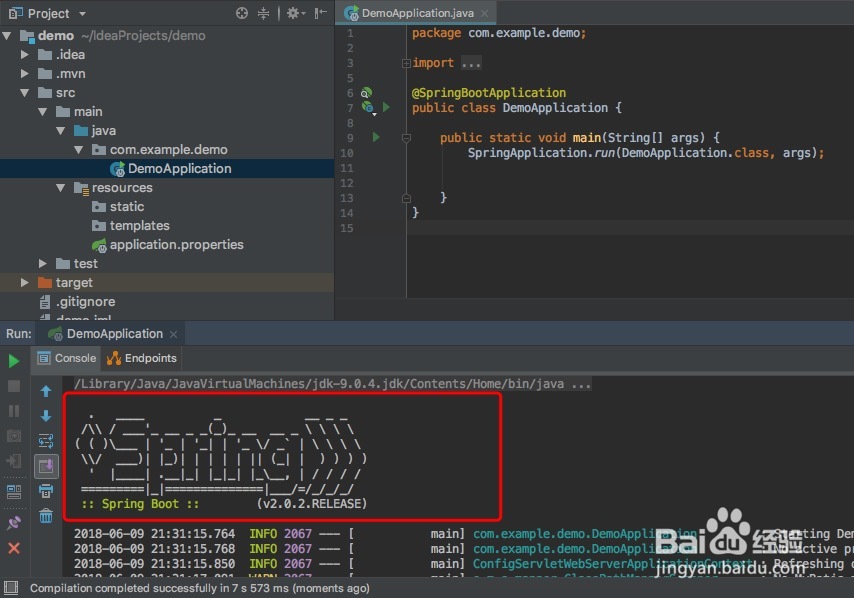Screen dimensions: 854x598
Task: Click the ConfigServletWebServerApplicationContext log entry
Action: (x=615, y=564)
